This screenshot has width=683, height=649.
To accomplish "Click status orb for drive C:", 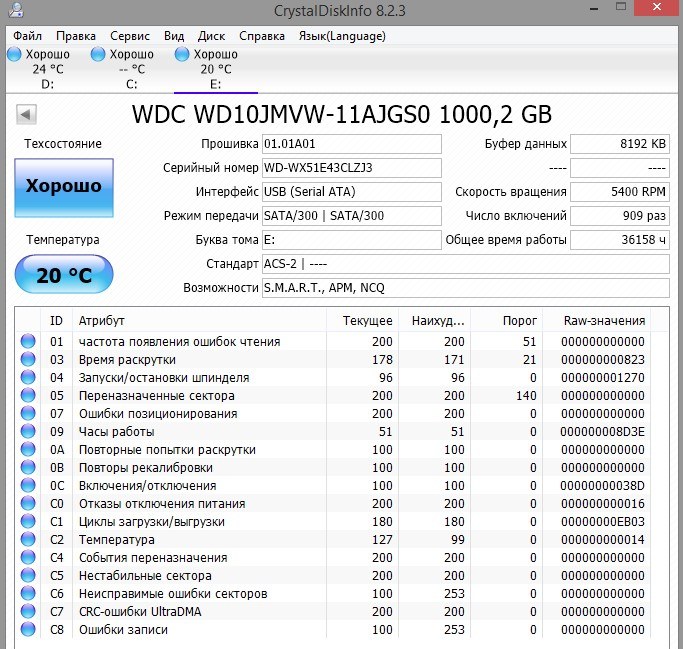I will (98, 54).
